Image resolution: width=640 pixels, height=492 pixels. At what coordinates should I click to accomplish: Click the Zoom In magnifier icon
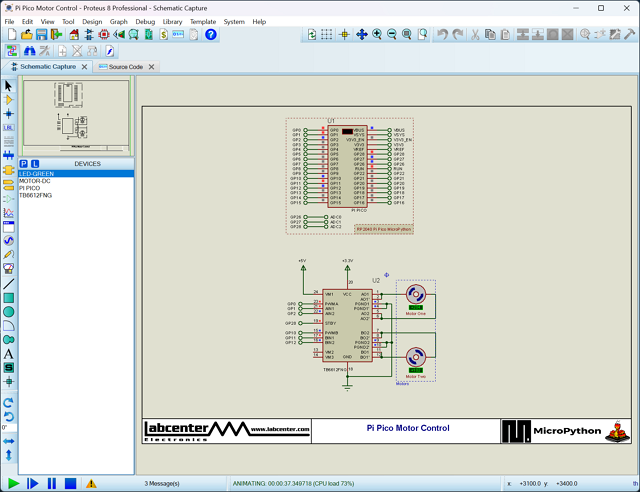click(x=377, y=34)
